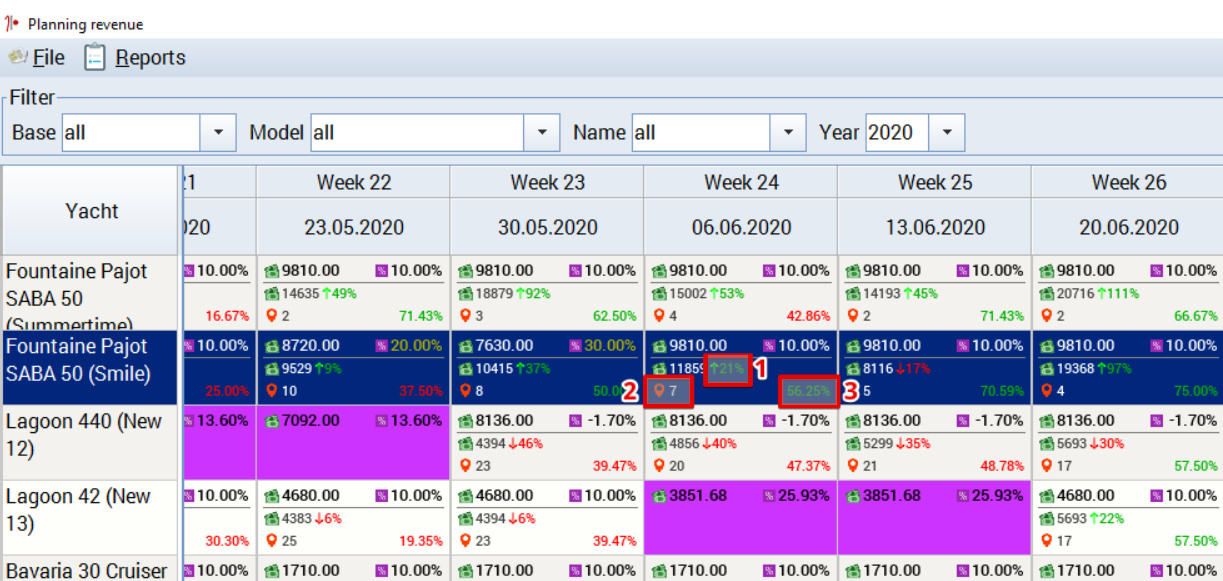Viewport: 1223px width, 581px height.
Task: Click the location pin icon beside 8
Action: pos(465,391)
